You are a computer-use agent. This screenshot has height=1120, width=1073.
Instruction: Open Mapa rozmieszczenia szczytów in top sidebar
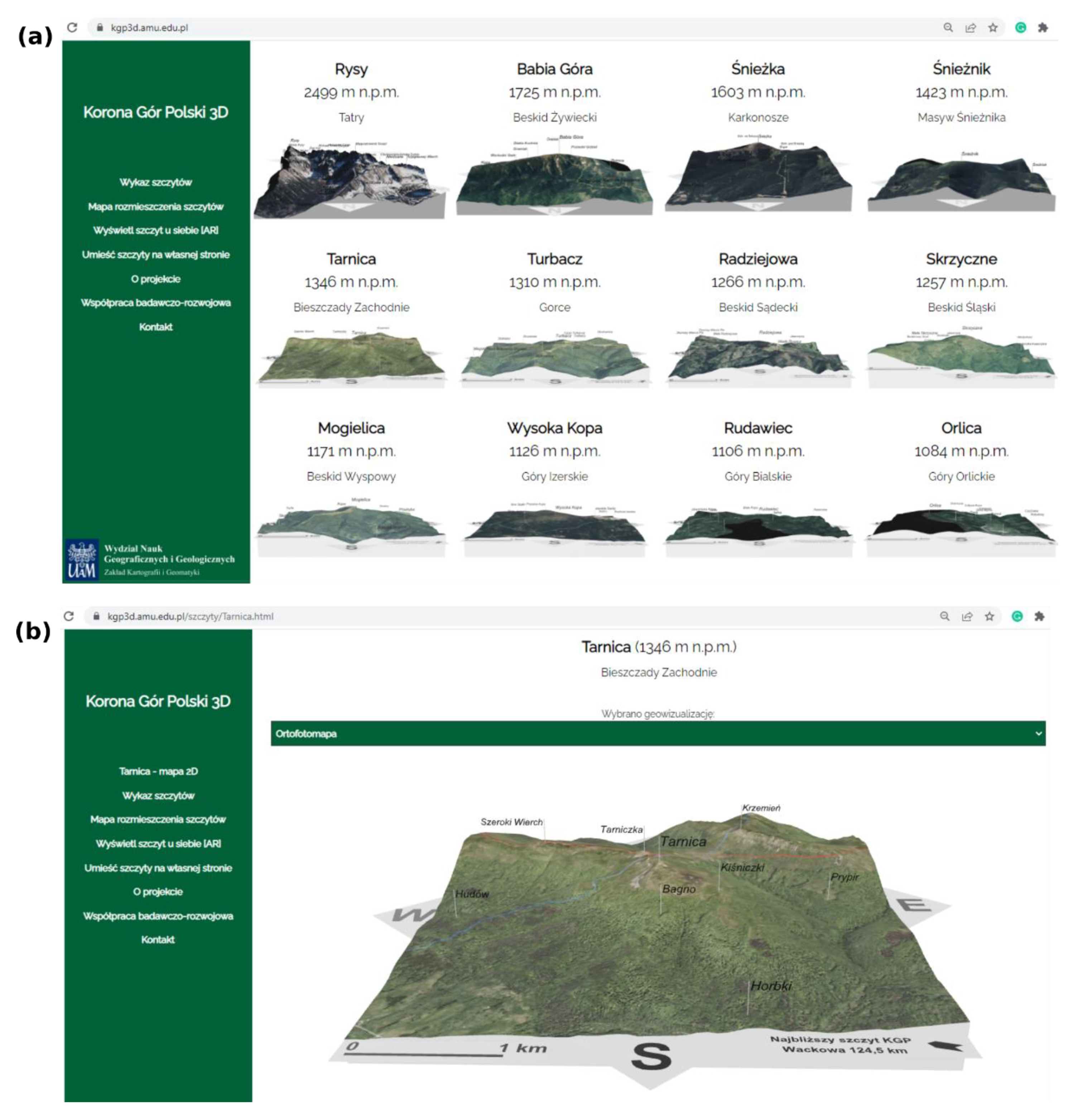coord(155,206)
